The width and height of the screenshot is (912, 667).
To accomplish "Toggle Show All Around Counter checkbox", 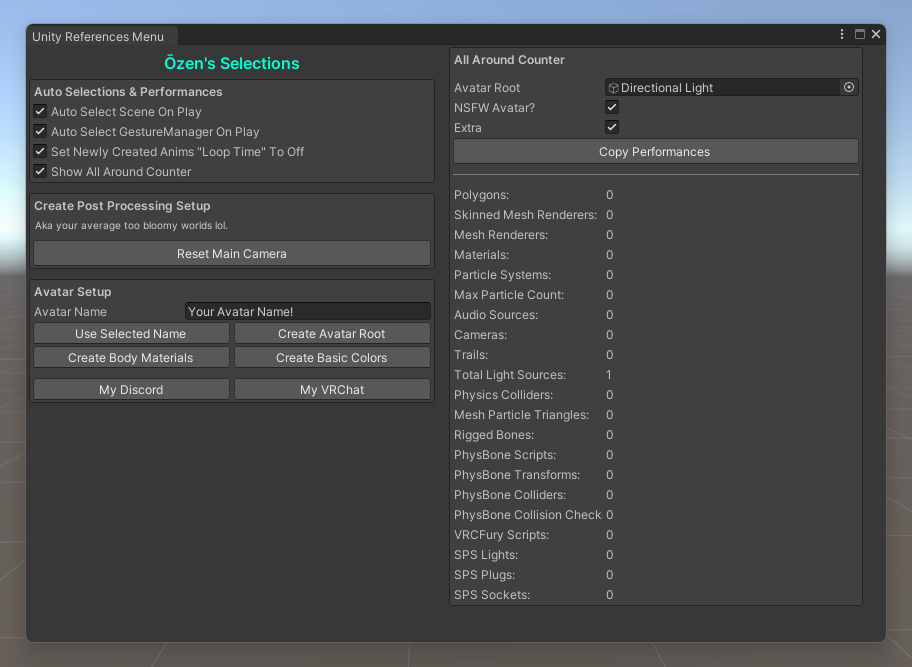I will (41, 172).
